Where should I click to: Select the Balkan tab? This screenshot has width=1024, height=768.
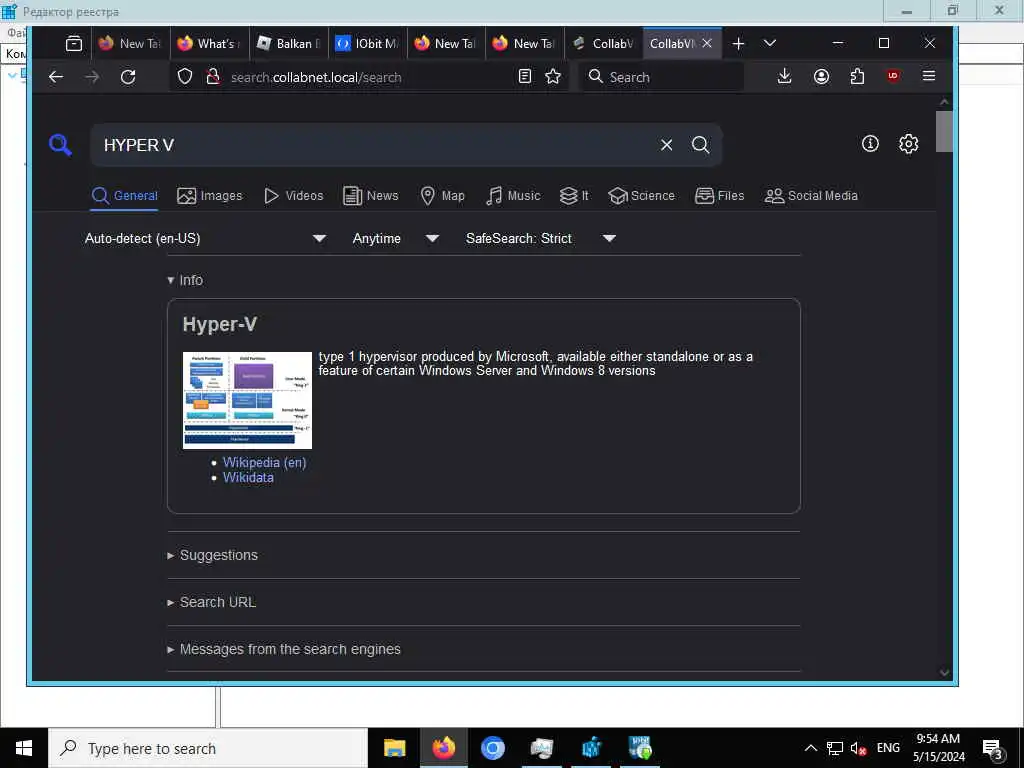click(289, 44)
